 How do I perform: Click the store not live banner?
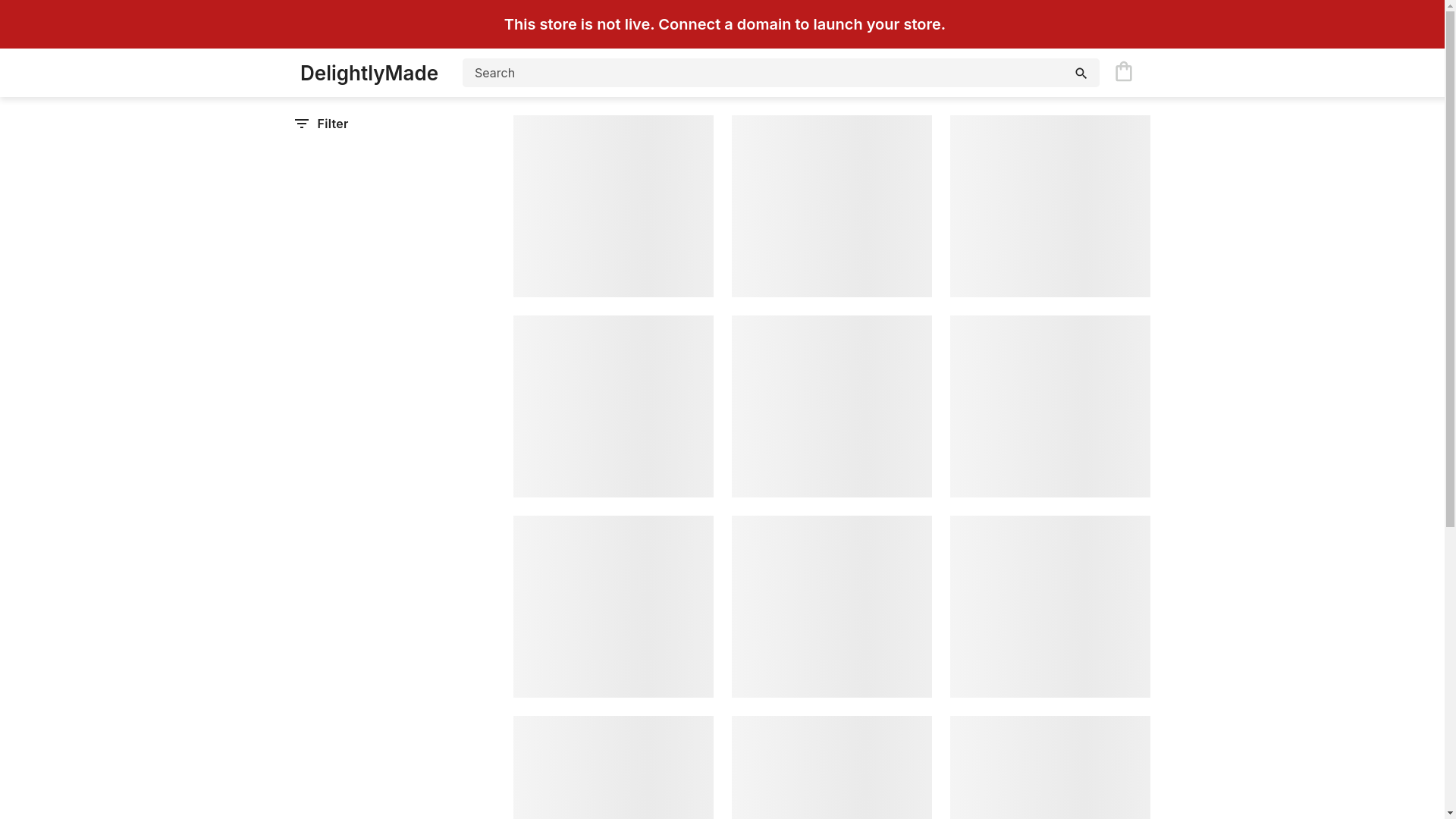coord(722,24)
